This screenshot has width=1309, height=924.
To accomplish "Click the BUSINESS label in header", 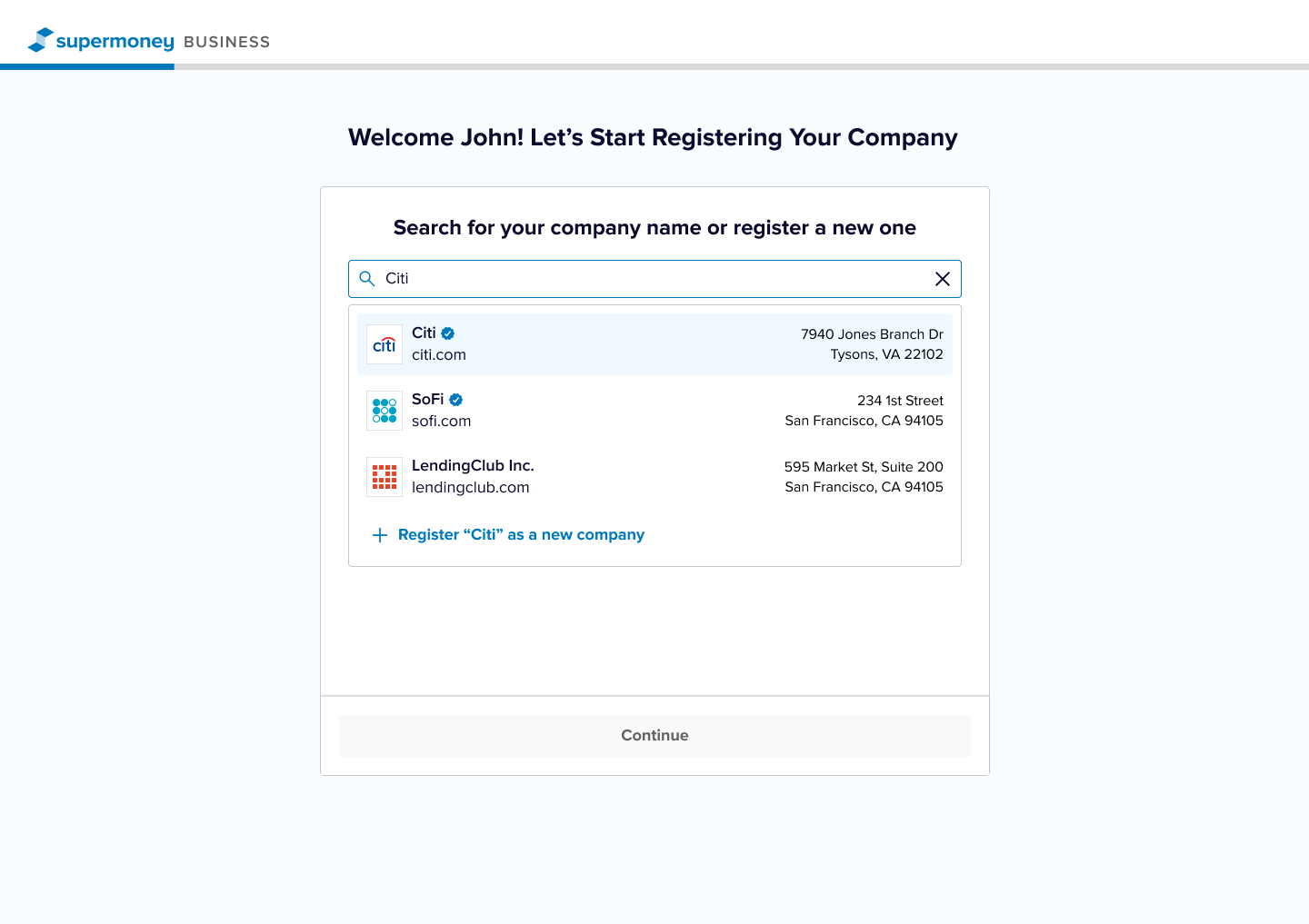I will coord(227,42).
